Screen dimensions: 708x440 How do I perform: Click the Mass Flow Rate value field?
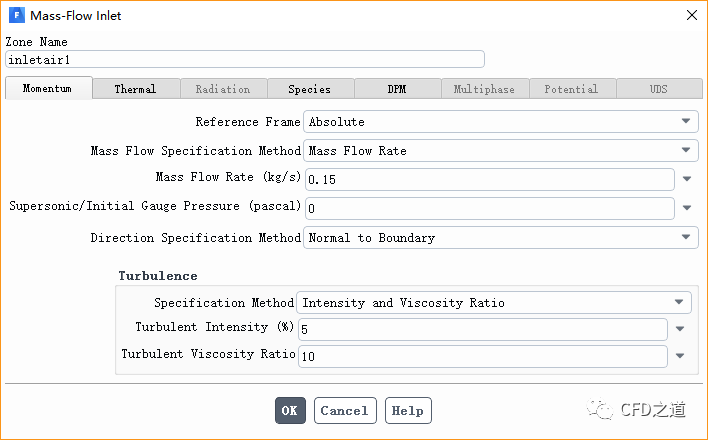click(489, 180)
